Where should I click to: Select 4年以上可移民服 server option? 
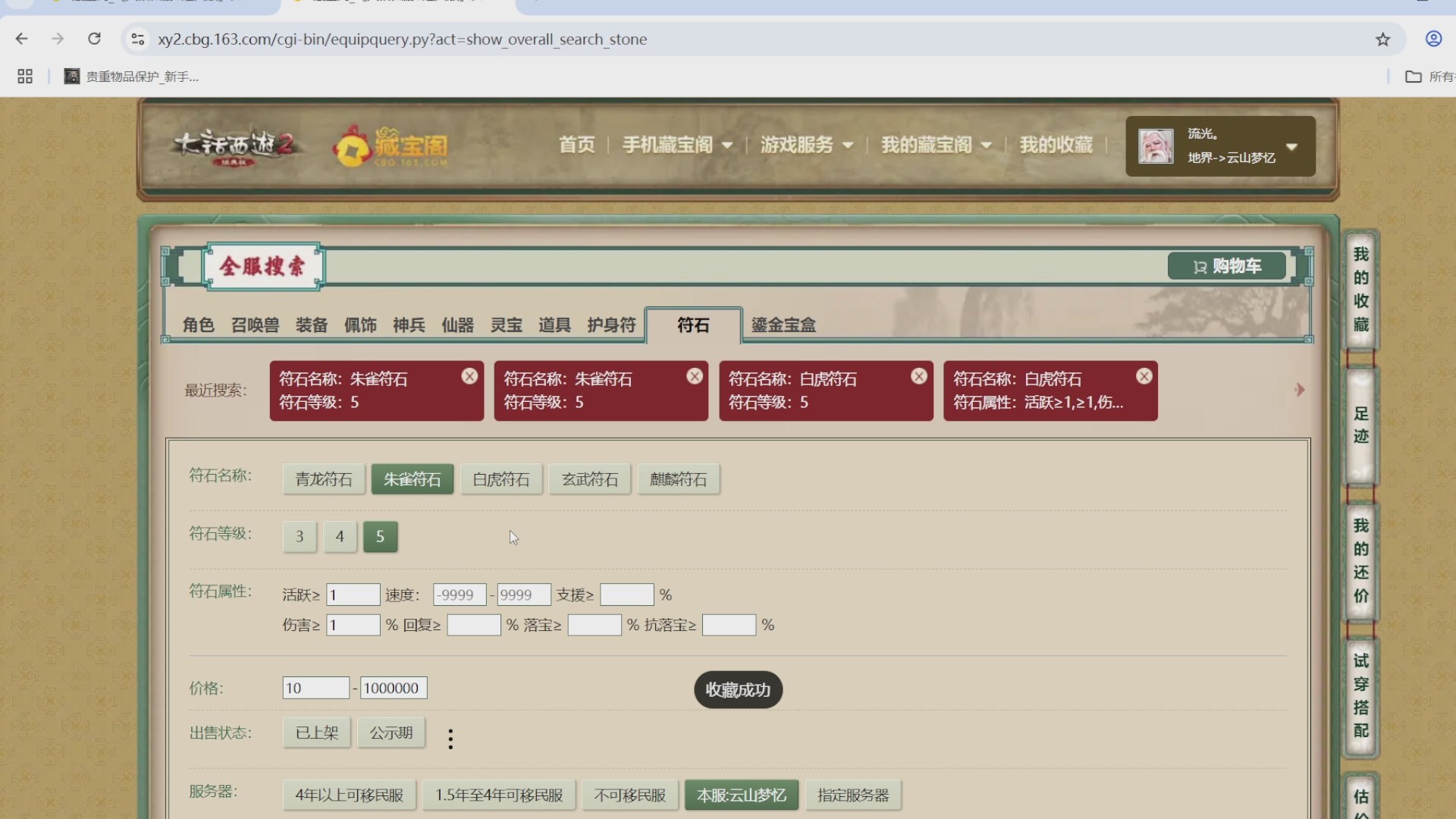tap(350, 795)
